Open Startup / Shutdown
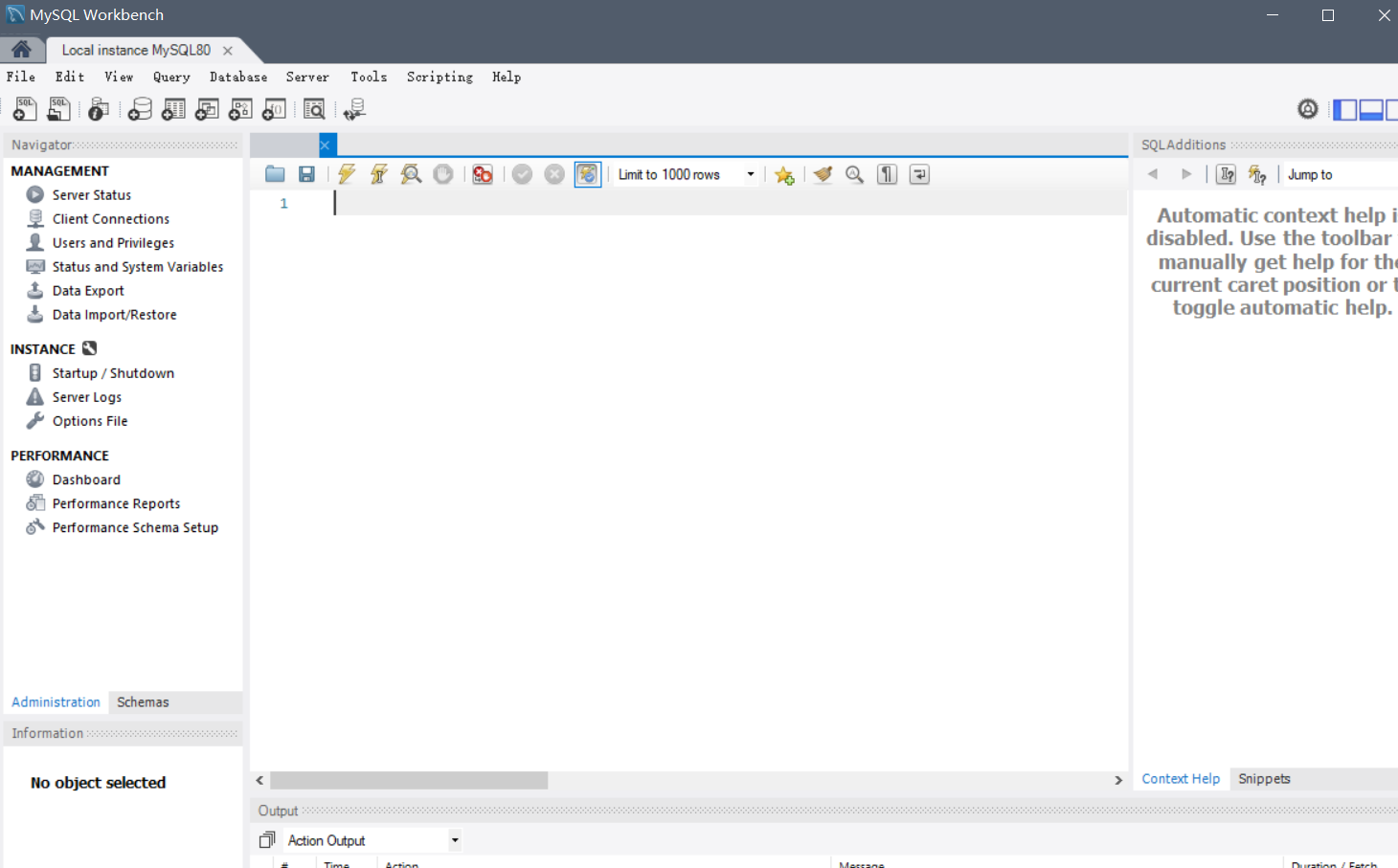Viewport: 1398px width, 868px height. pos(113,372)
